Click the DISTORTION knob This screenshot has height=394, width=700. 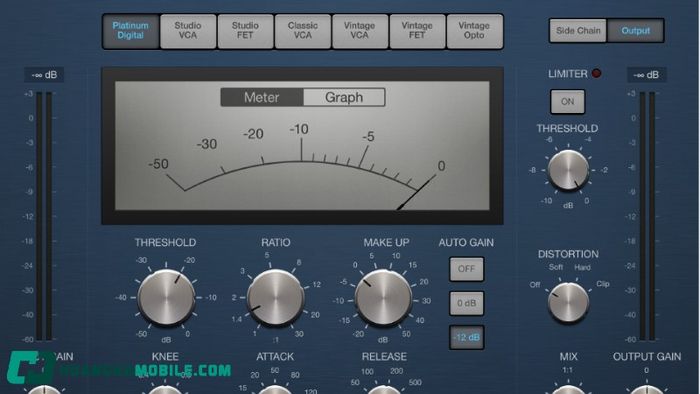click(568, 303)
